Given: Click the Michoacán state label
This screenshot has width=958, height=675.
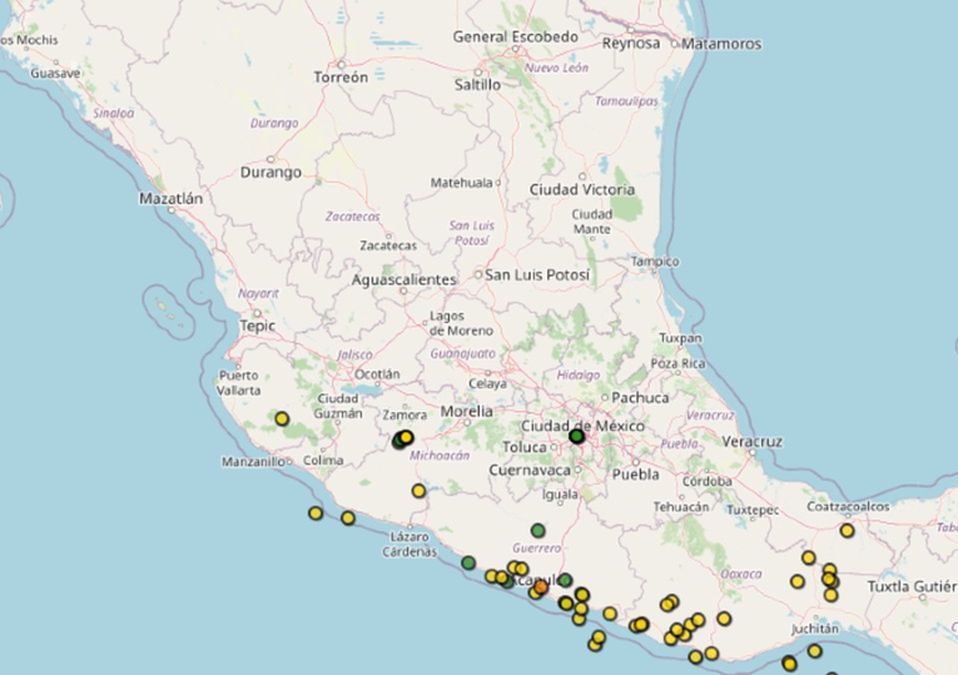Looking at the screenshot, I should (x=439, y=455).
